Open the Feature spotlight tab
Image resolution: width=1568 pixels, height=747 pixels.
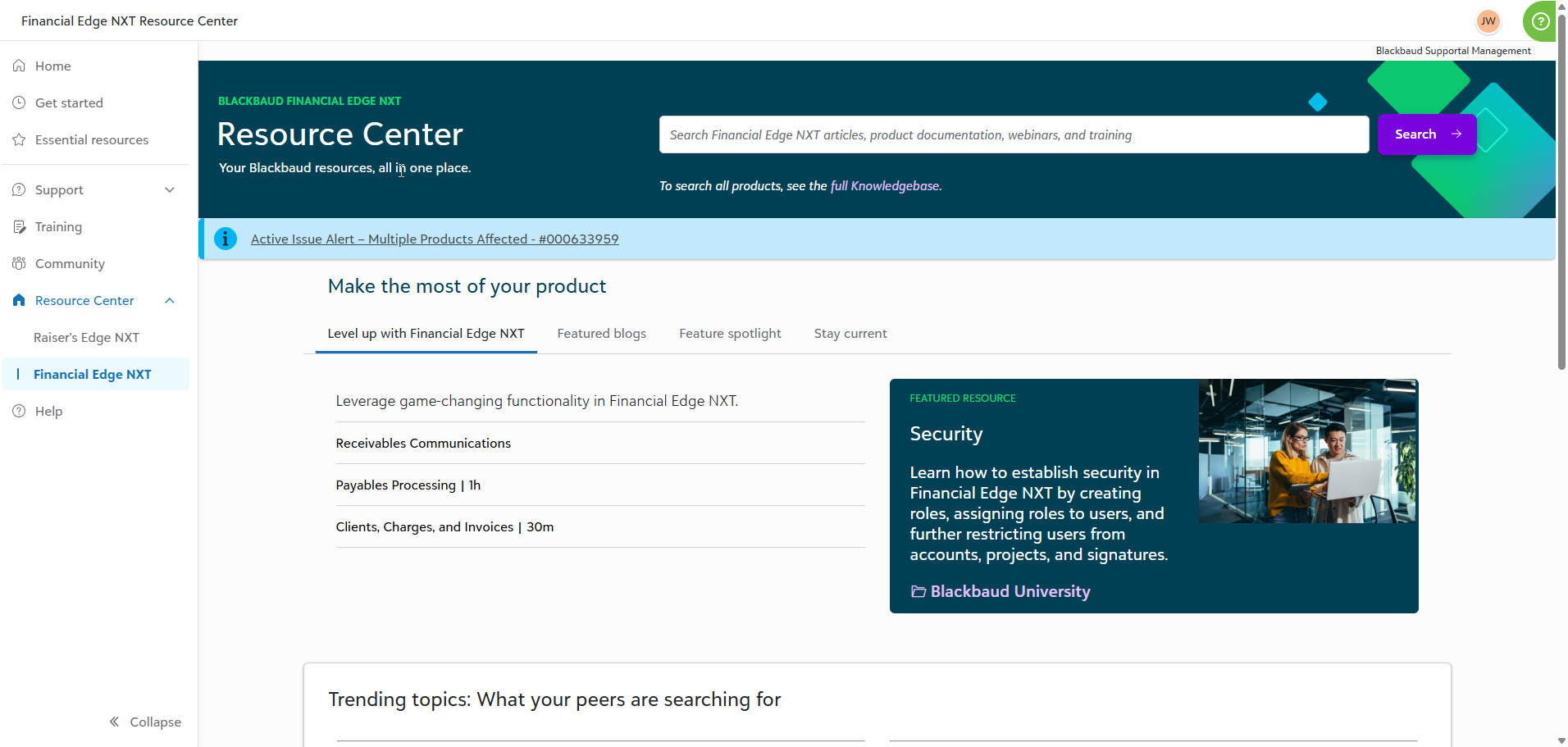click(730, 334)
